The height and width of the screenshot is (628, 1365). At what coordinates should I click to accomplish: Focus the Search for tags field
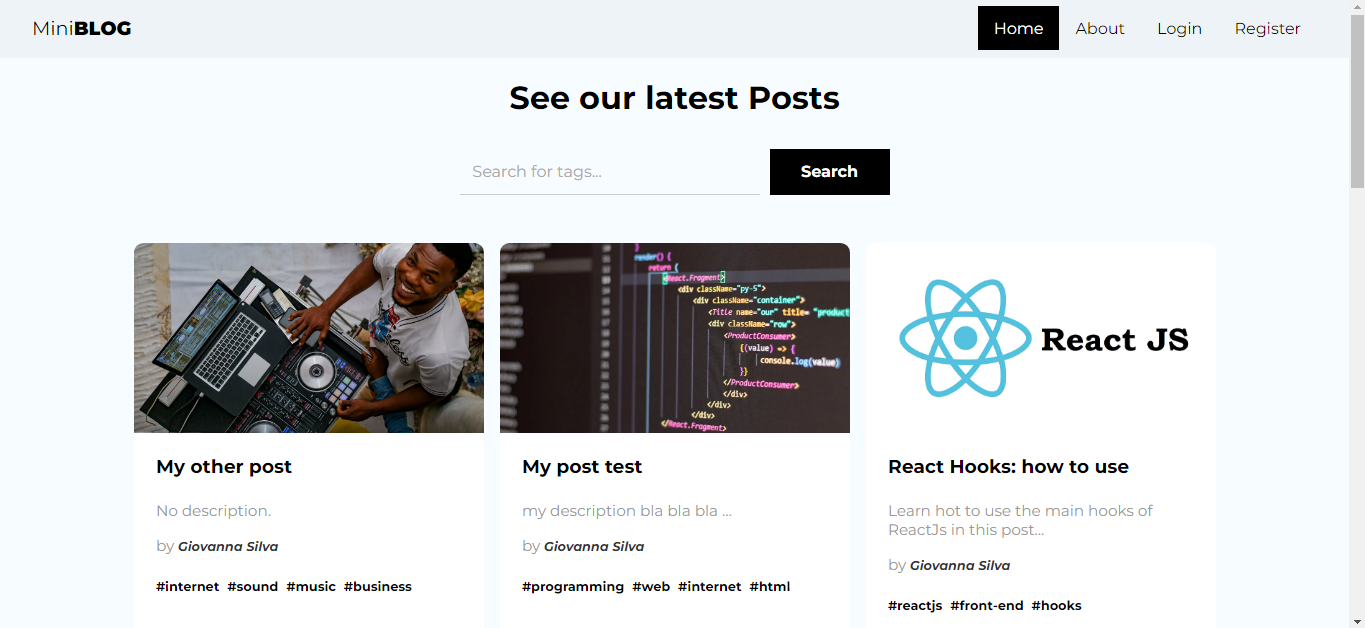(x=610, y=172)
